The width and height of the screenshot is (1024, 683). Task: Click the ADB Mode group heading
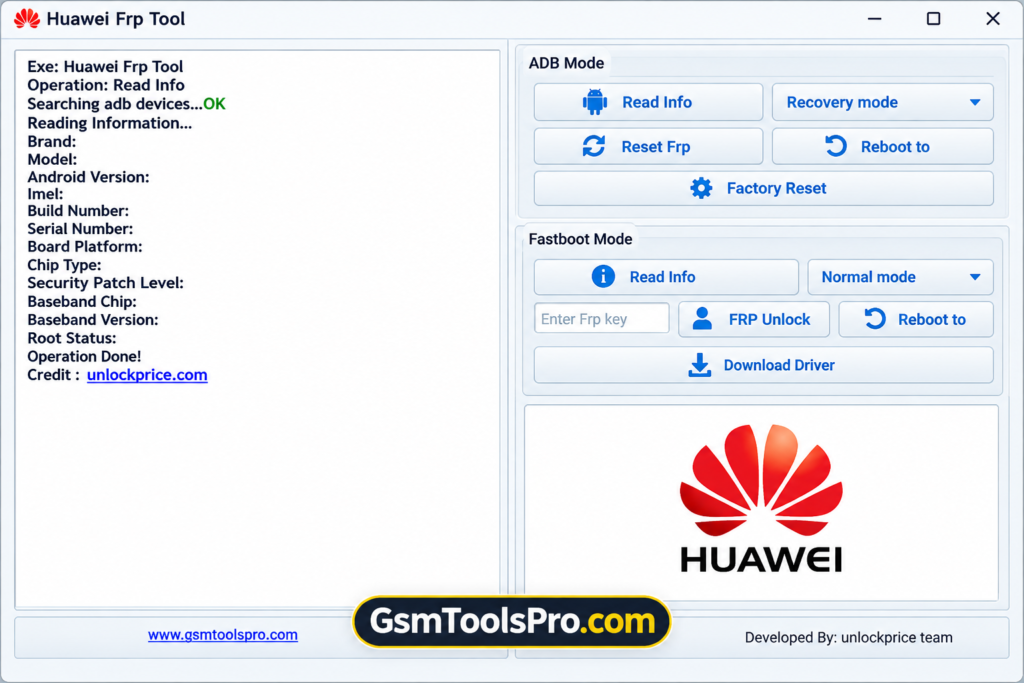click(566, 63)
